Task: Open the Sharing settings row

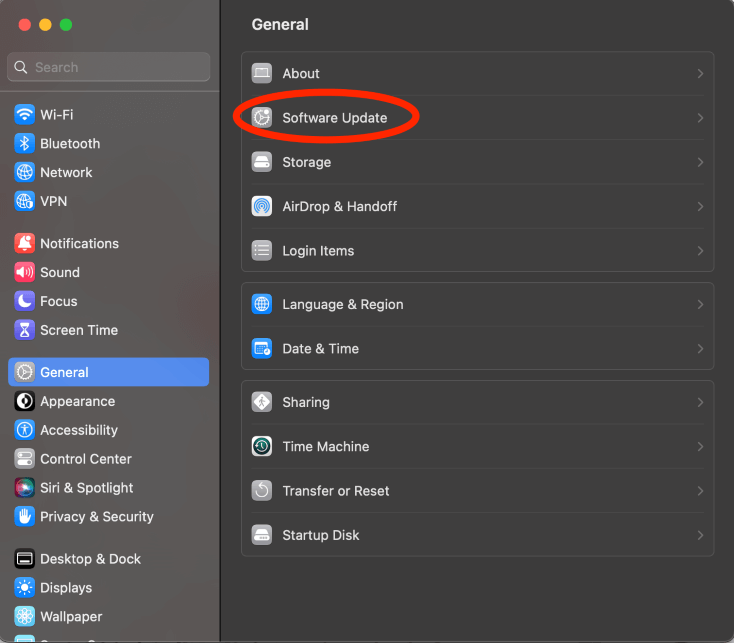Action: click(x=306, y=403)
